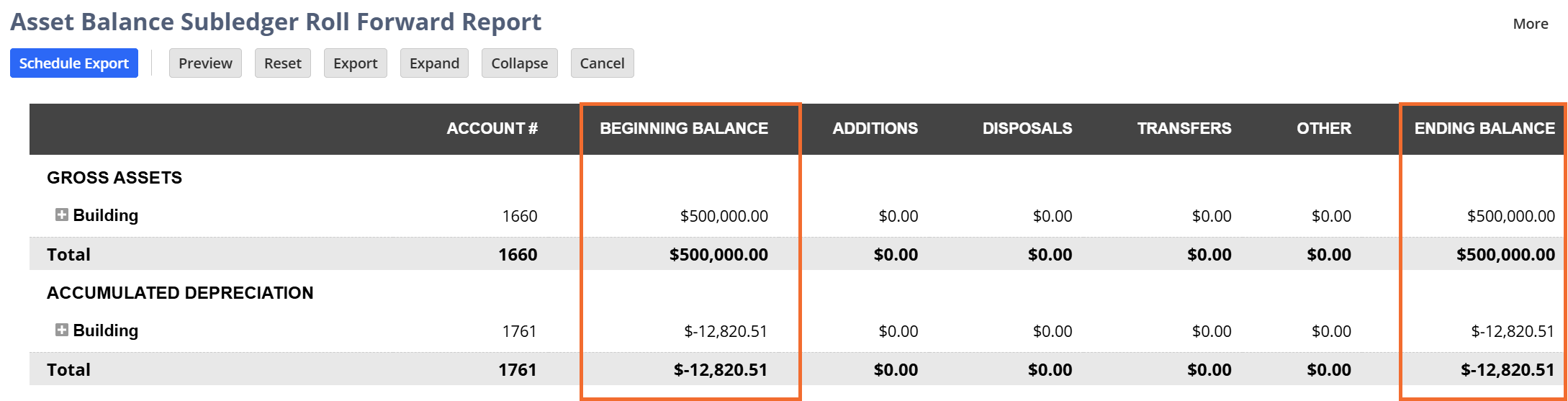Click the $500,000.00 Building beginning balance

pos(724,216)
